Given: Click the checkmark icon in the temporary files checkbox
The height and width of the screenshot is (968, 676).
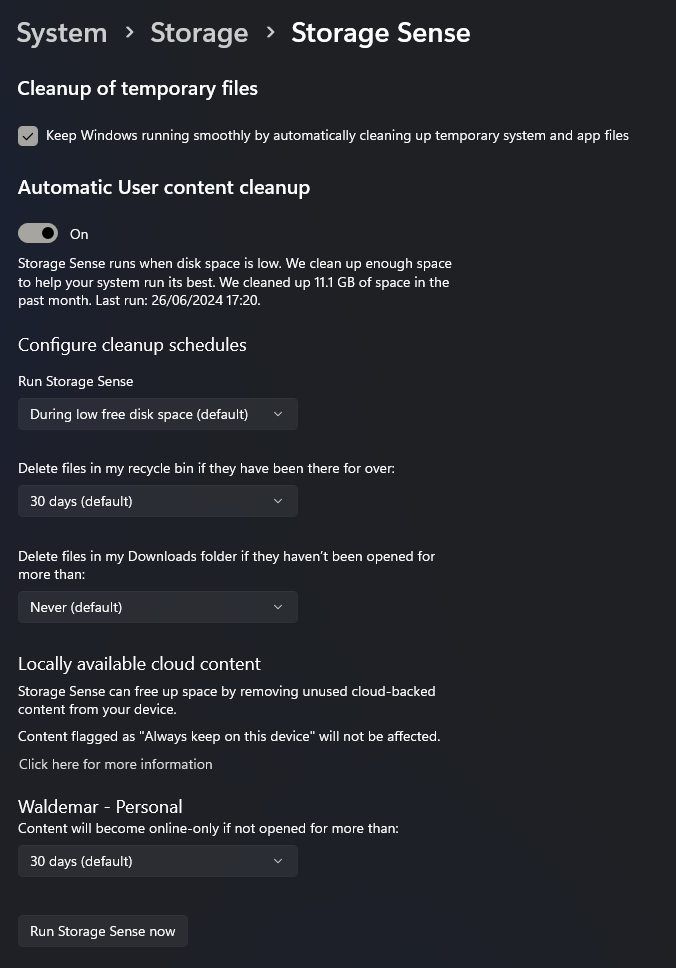Looking at the screenshot, I should click(27, 135).
